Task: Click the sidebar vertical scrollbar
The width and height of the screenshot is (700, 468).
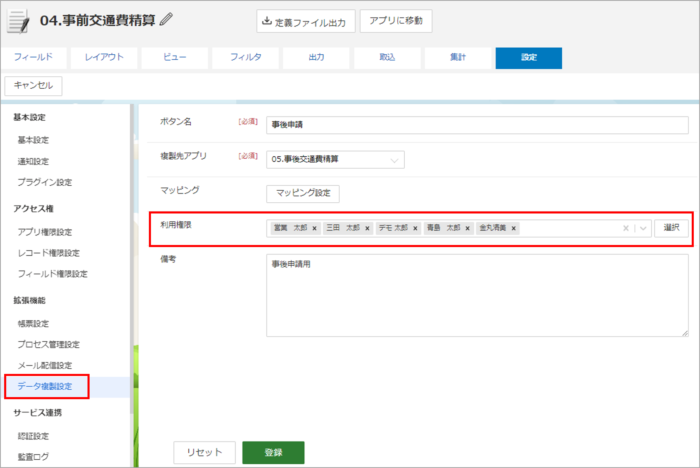Action: (132, 259)
